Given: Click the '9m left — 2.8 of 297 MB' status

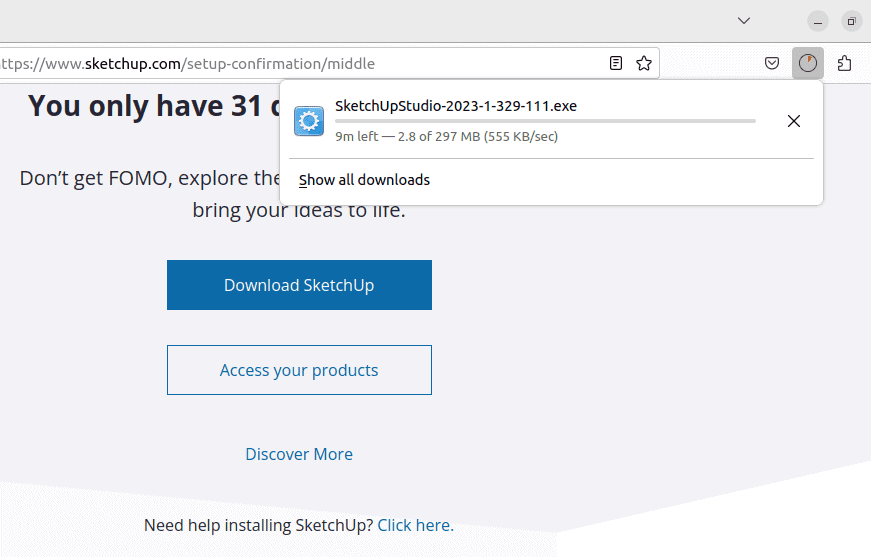Looking at the screenshot, I should tap(447, 137).
